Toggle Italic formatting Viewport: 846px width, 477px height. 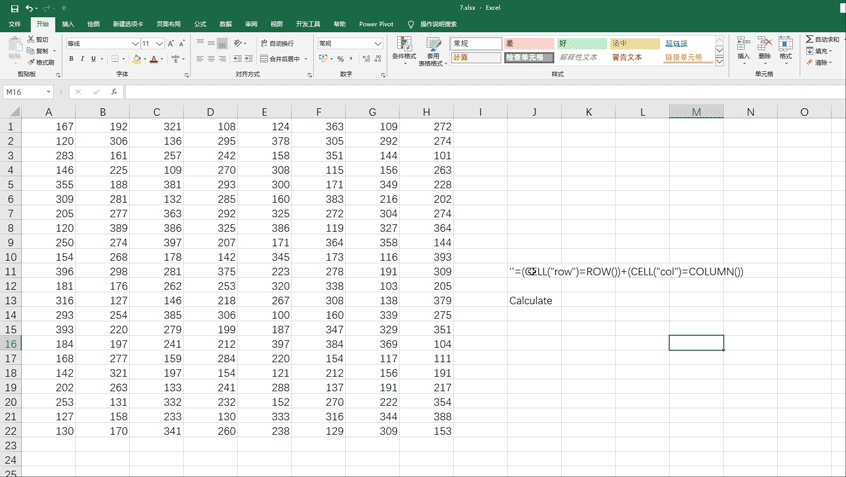pos(82,59)
